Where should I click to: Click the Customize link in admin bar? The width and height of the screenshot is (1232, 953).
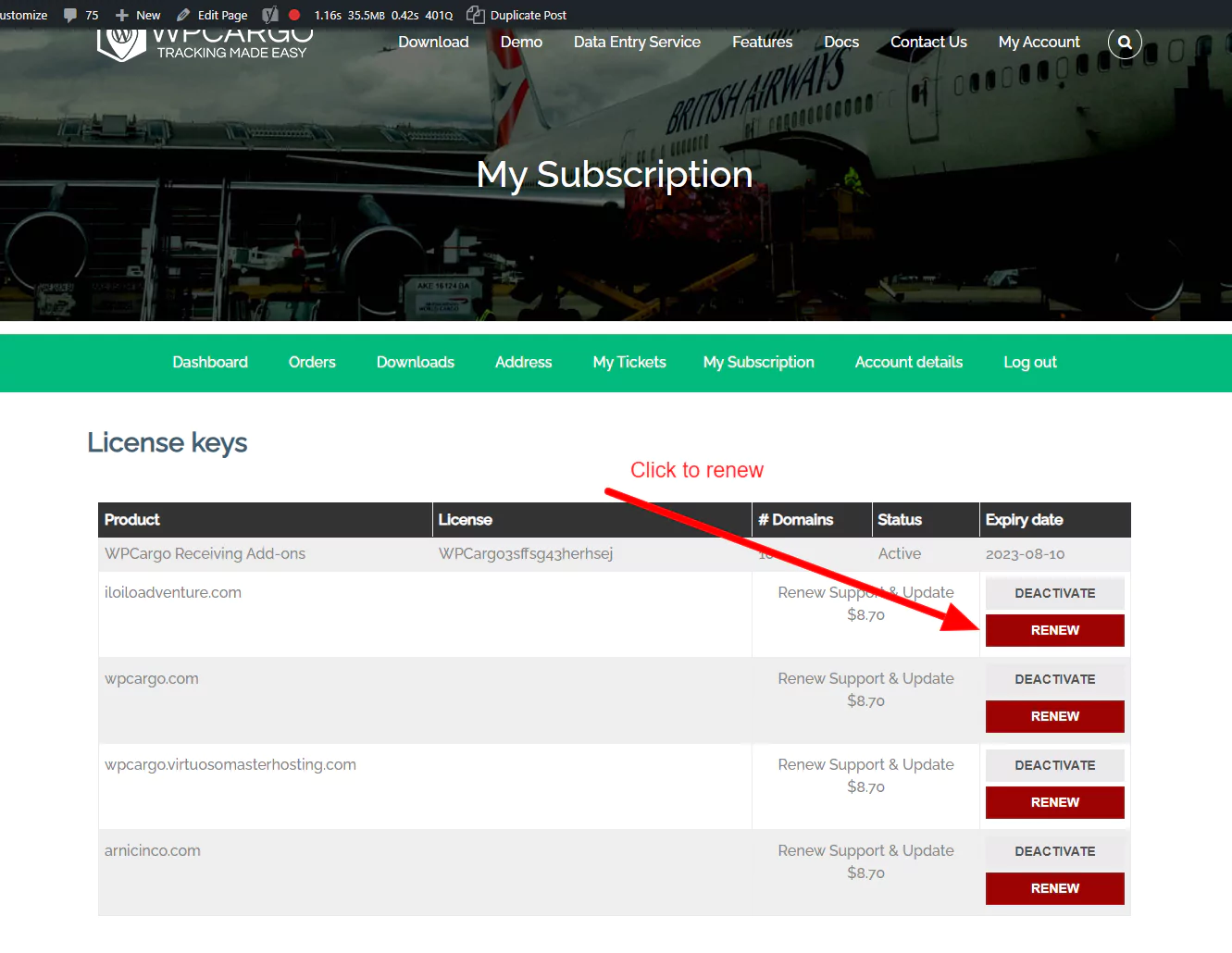(24, 16)
